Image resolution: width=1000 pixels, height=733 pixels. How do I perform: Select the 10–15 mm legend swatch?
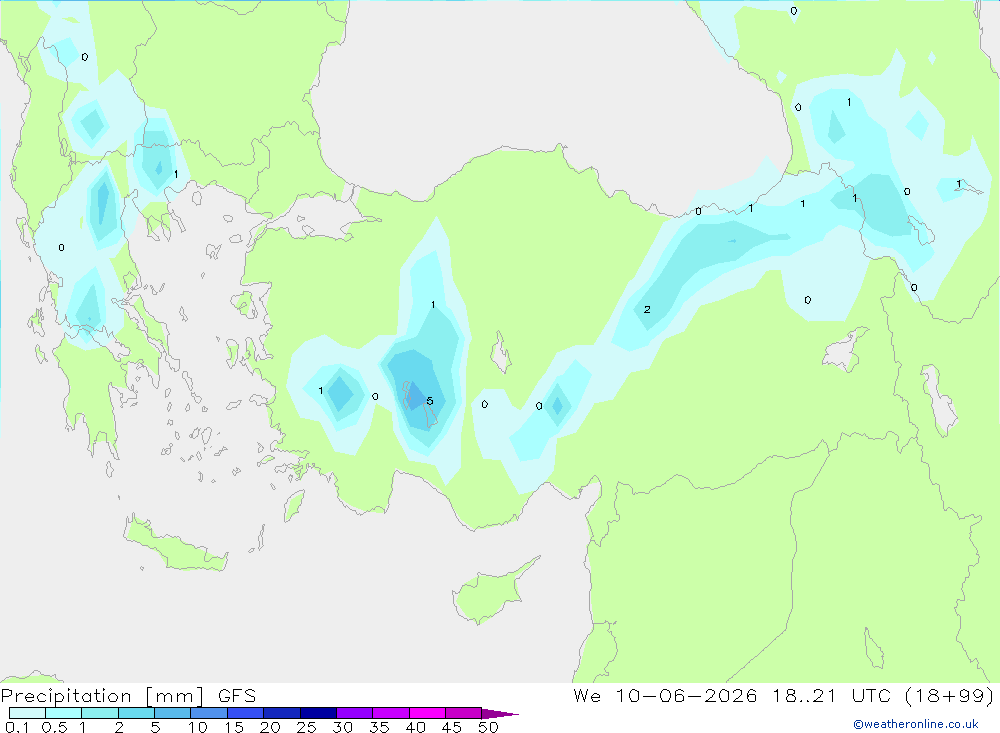[209, 713]
